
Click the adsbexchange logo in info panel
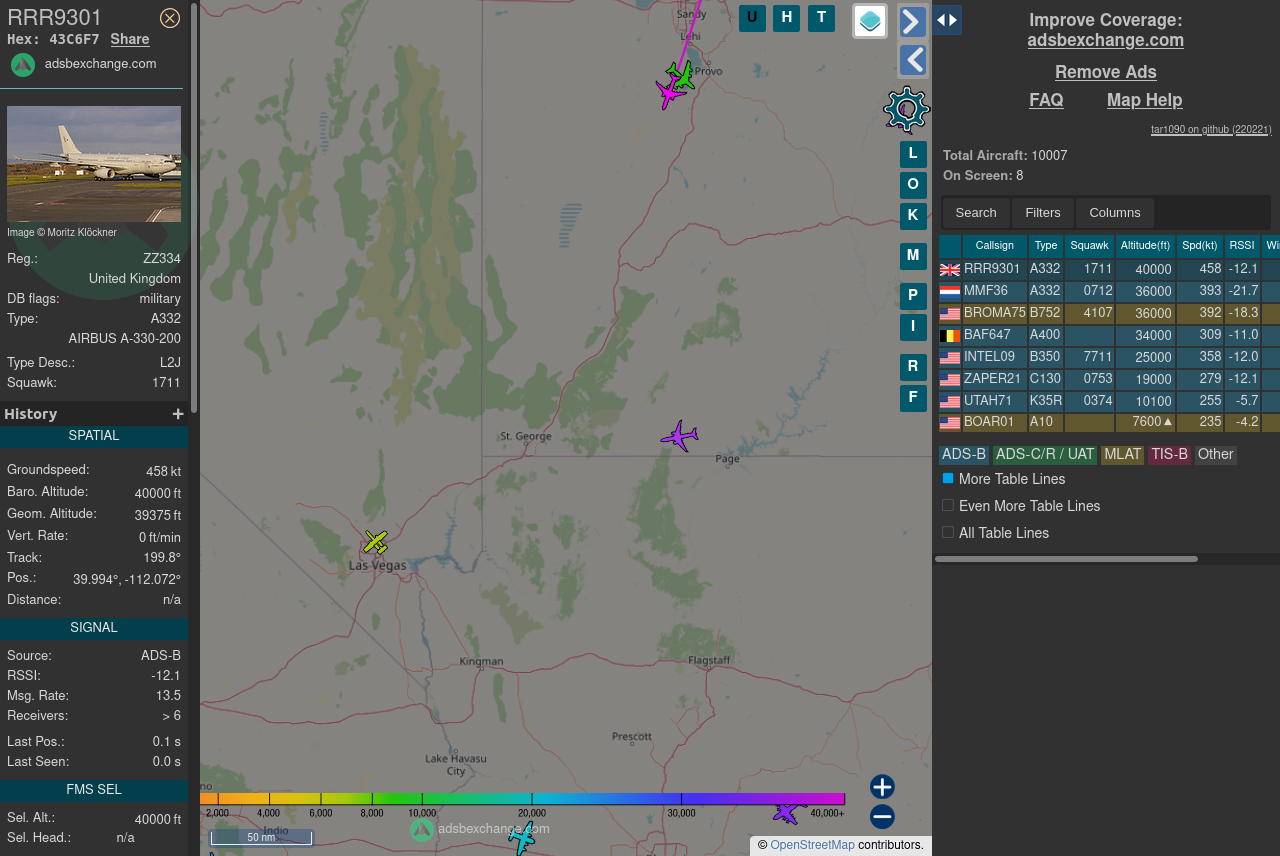coord(23,64)
